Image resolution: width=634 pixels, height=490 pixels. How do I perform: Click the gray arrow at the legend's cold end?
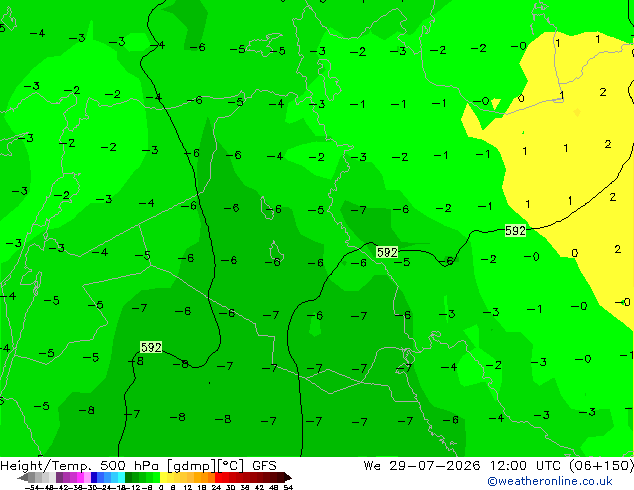[x=23, y=477]
